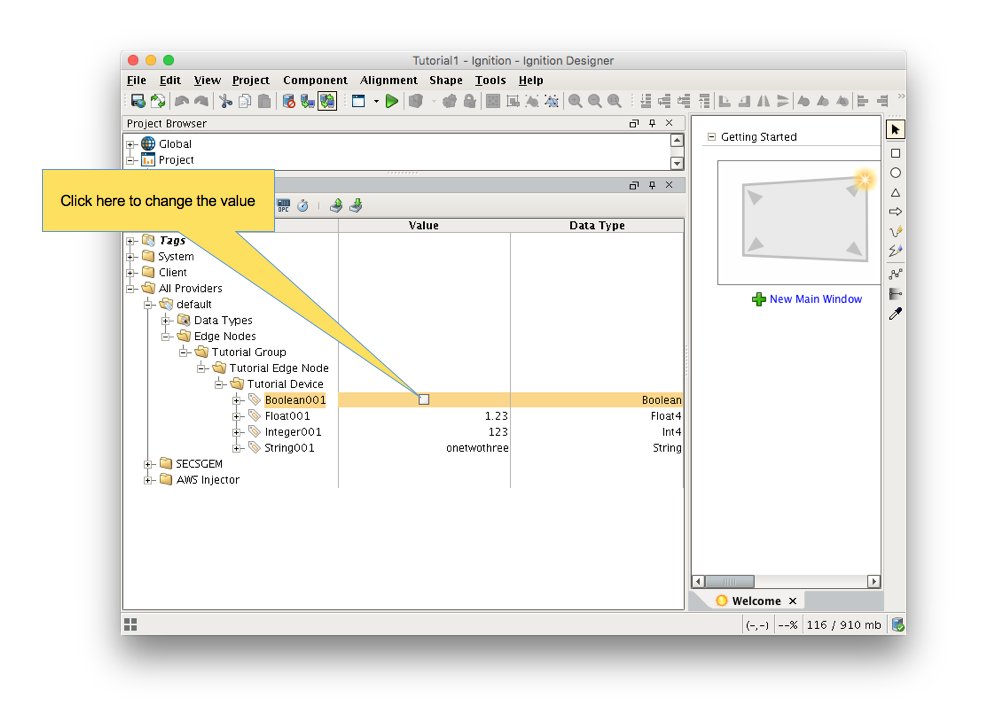This screenshot has height=728, width=986.
Task: Select the eyedropper tool
Action: [x=895, y=314]
